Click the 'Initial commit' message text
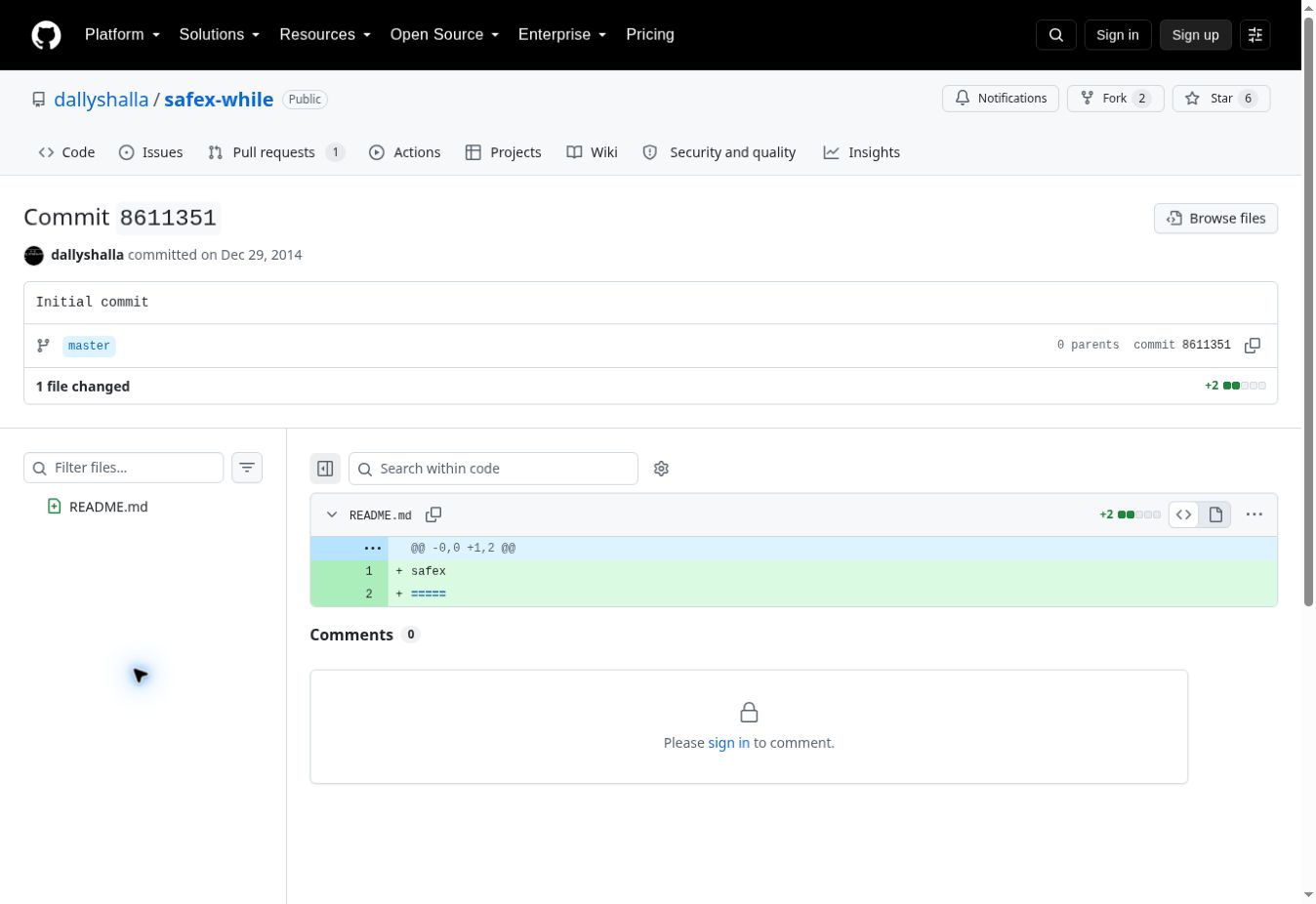1316x904 pixels. [x=93, y=303]
